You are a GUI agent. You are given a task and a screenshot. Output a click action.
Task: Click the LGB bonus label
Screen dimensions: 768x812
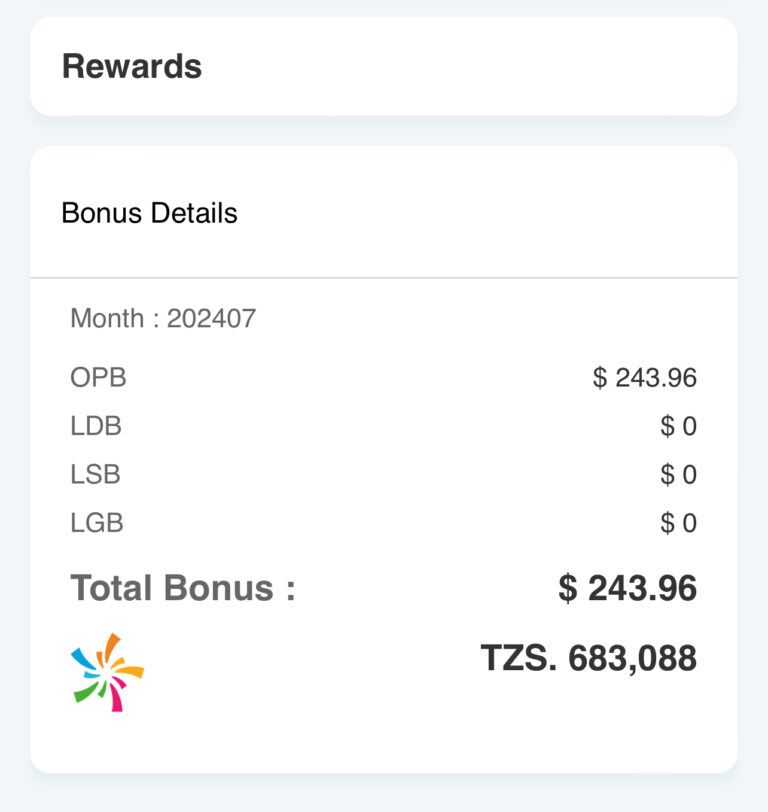pyautogui.click(x=97, y=522)
